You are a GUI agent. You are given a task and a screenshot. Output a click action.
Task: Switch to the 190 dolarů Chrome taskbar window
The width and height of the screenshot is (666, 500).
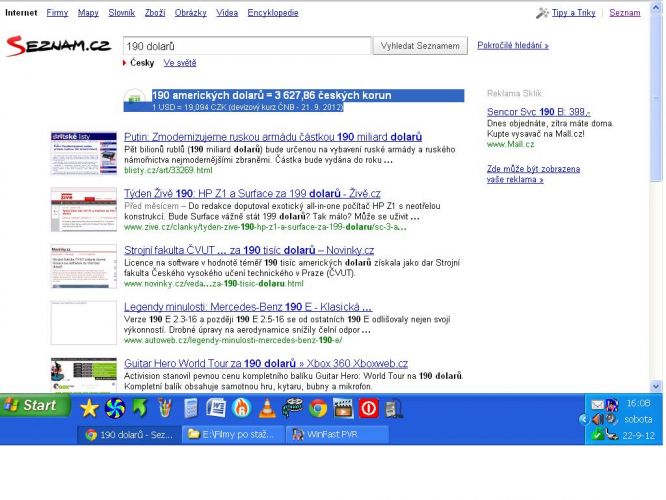click(x=129, y=434)
